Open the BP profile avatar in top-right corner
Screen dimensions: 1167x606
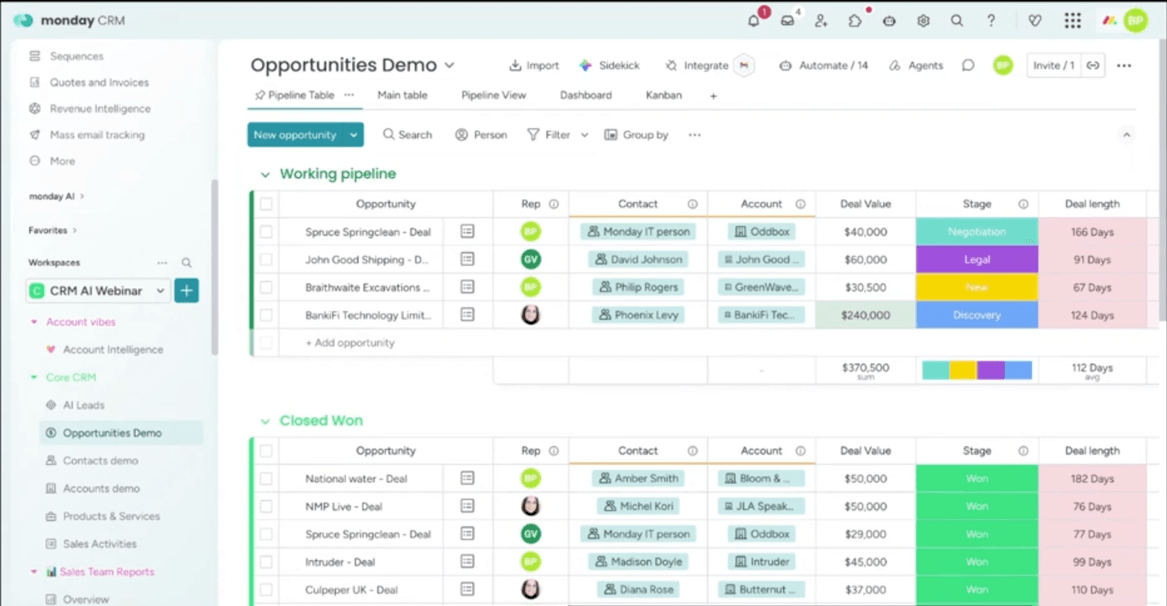click(1136, 21)
